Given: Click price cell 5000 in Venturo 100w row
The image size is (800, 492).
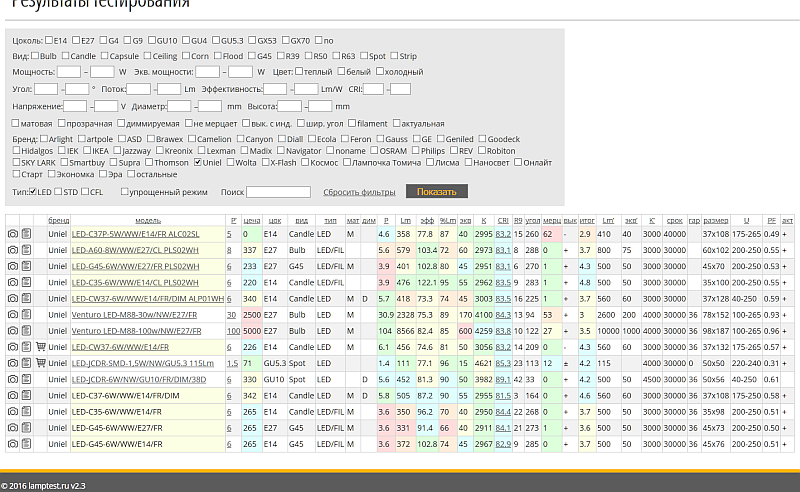Looking at the screenshot, I should (x=252, y=331).
